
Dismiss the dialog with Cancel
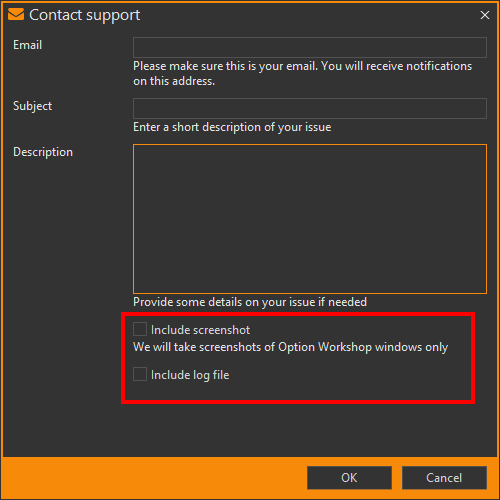point(444,478)
